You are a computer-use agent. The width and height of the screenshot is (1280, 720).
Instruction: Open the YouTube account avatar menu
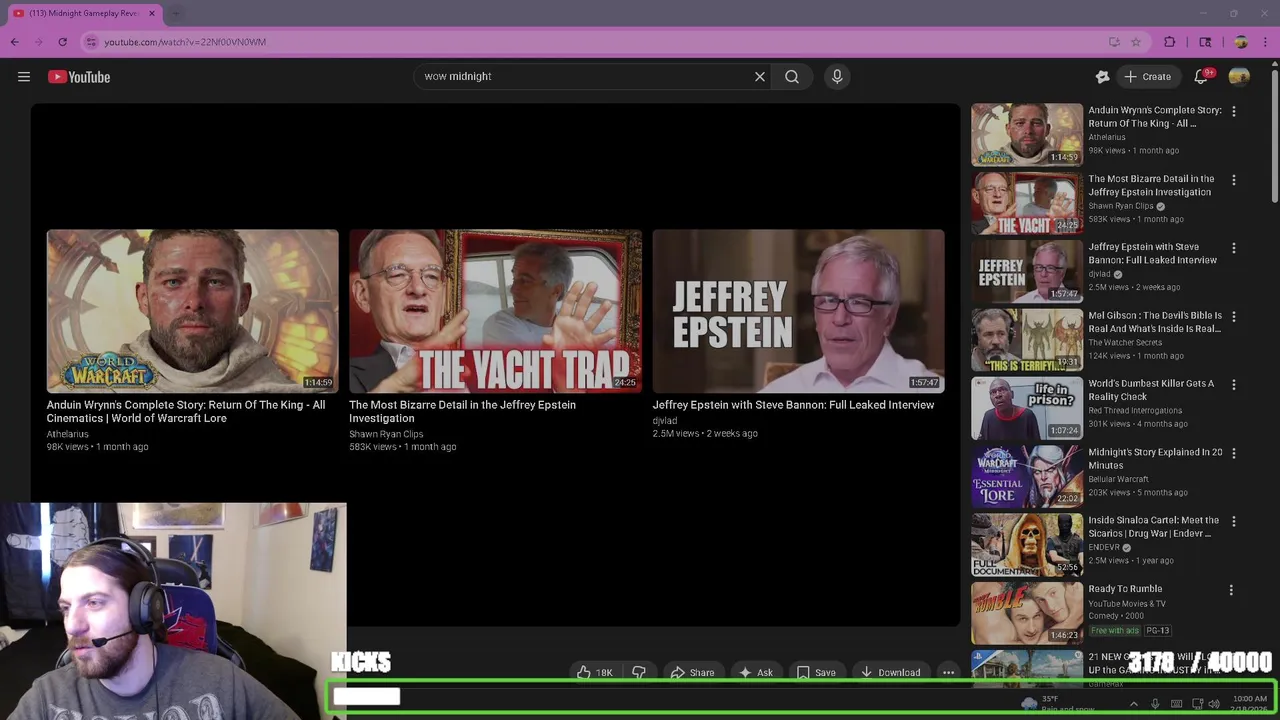[x=1239, y=76]
